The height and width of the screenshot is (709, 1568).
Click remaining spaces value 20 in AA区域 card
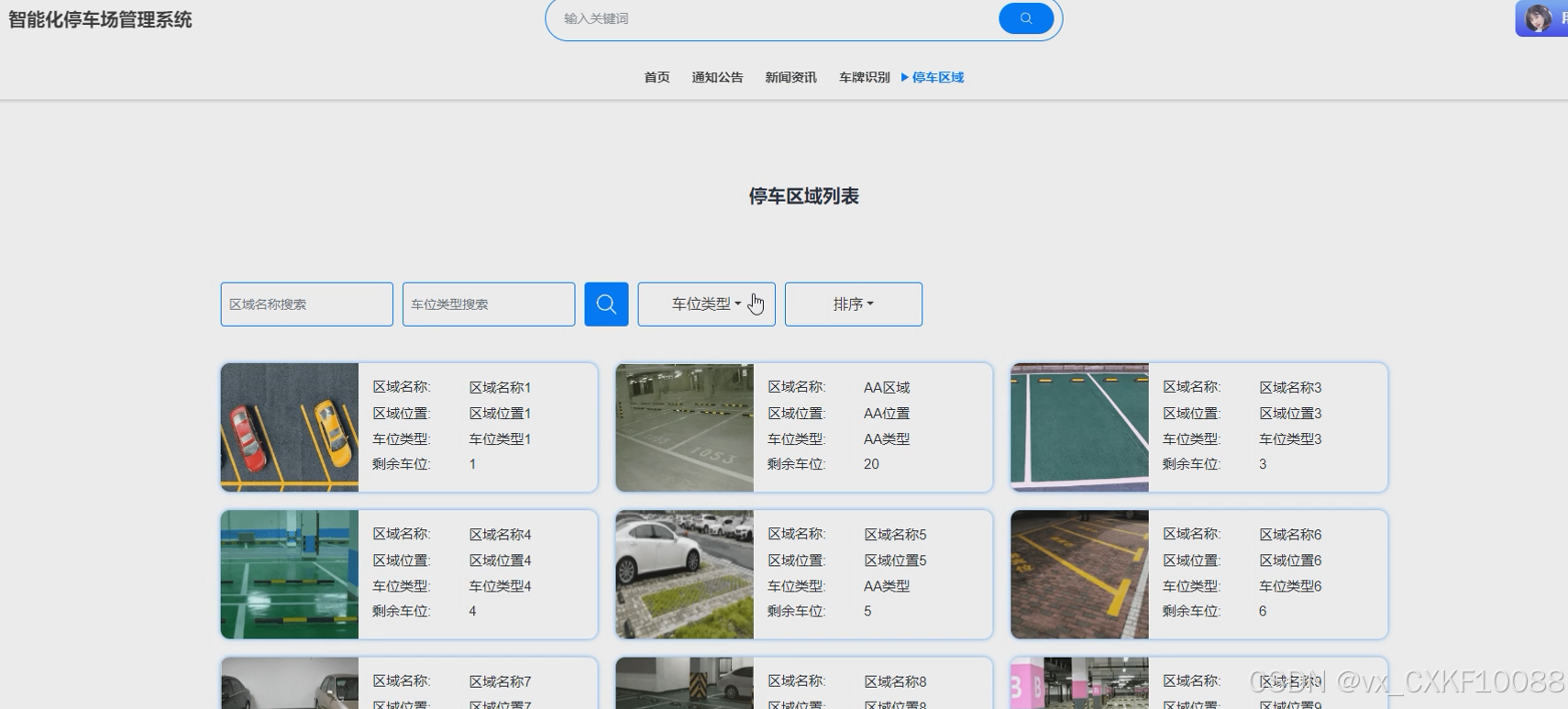pyautogui.click(x=871, y=464)
